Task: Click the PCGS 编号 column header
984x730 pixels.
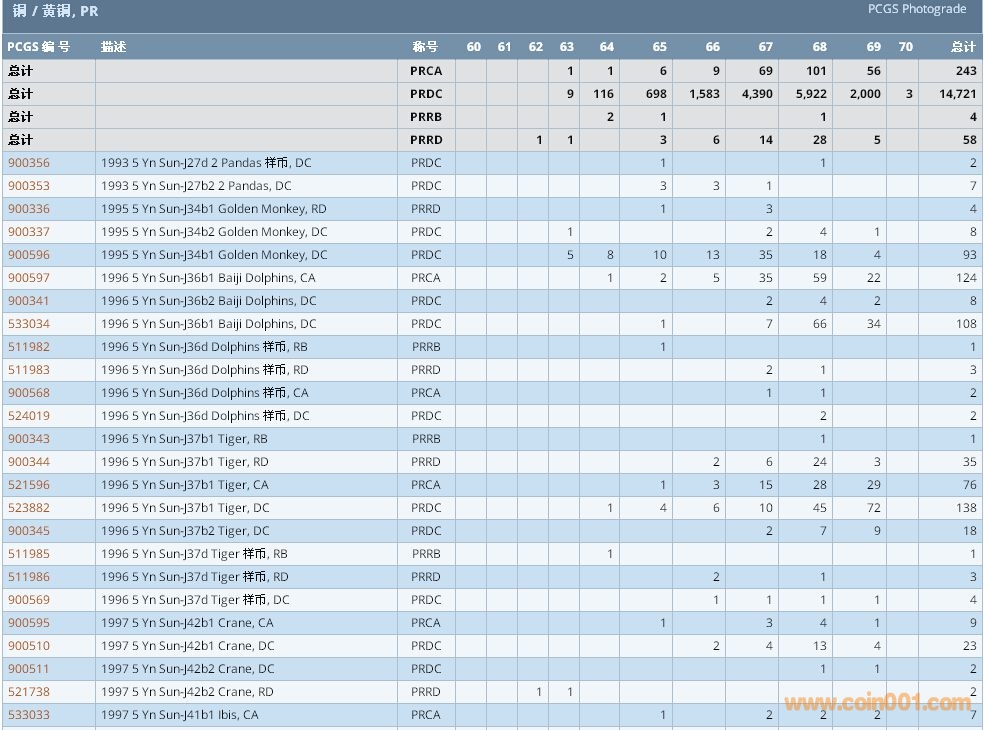Action: pyautogui.click(x=39, y=47)
